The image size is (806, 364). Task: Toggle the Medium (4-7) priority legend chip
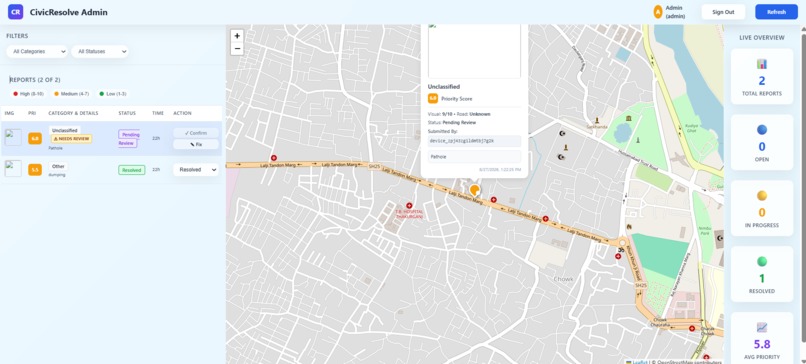tap(71, 94)
